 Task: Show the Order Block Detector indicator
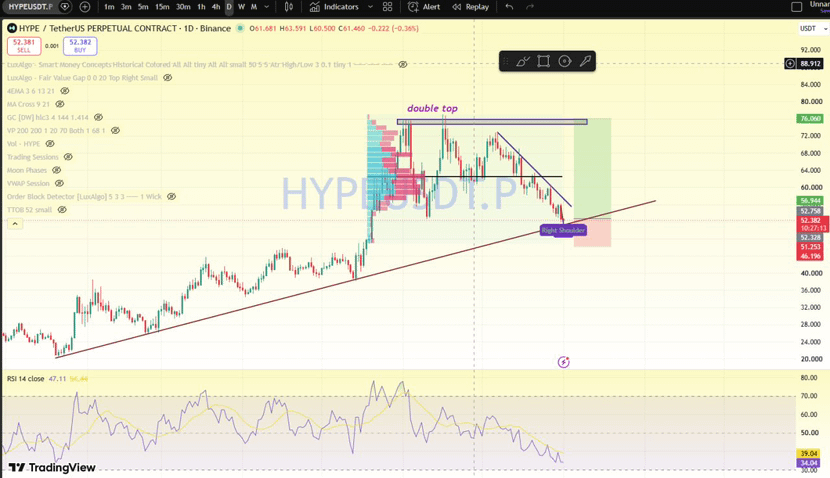(x=172, y=196)
